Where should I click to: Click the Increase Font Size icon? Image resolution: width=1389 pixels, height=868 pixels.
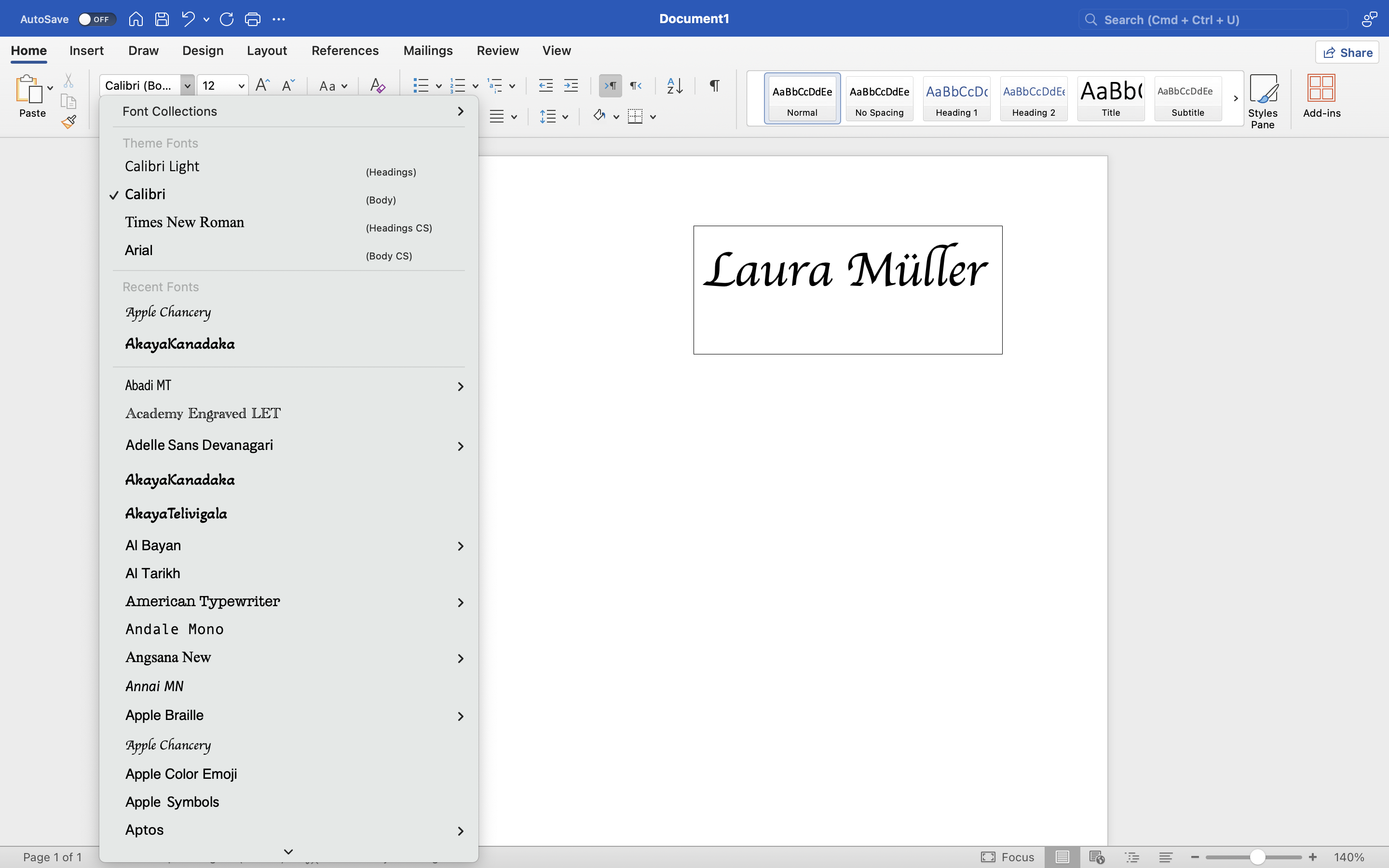point(262,85)
